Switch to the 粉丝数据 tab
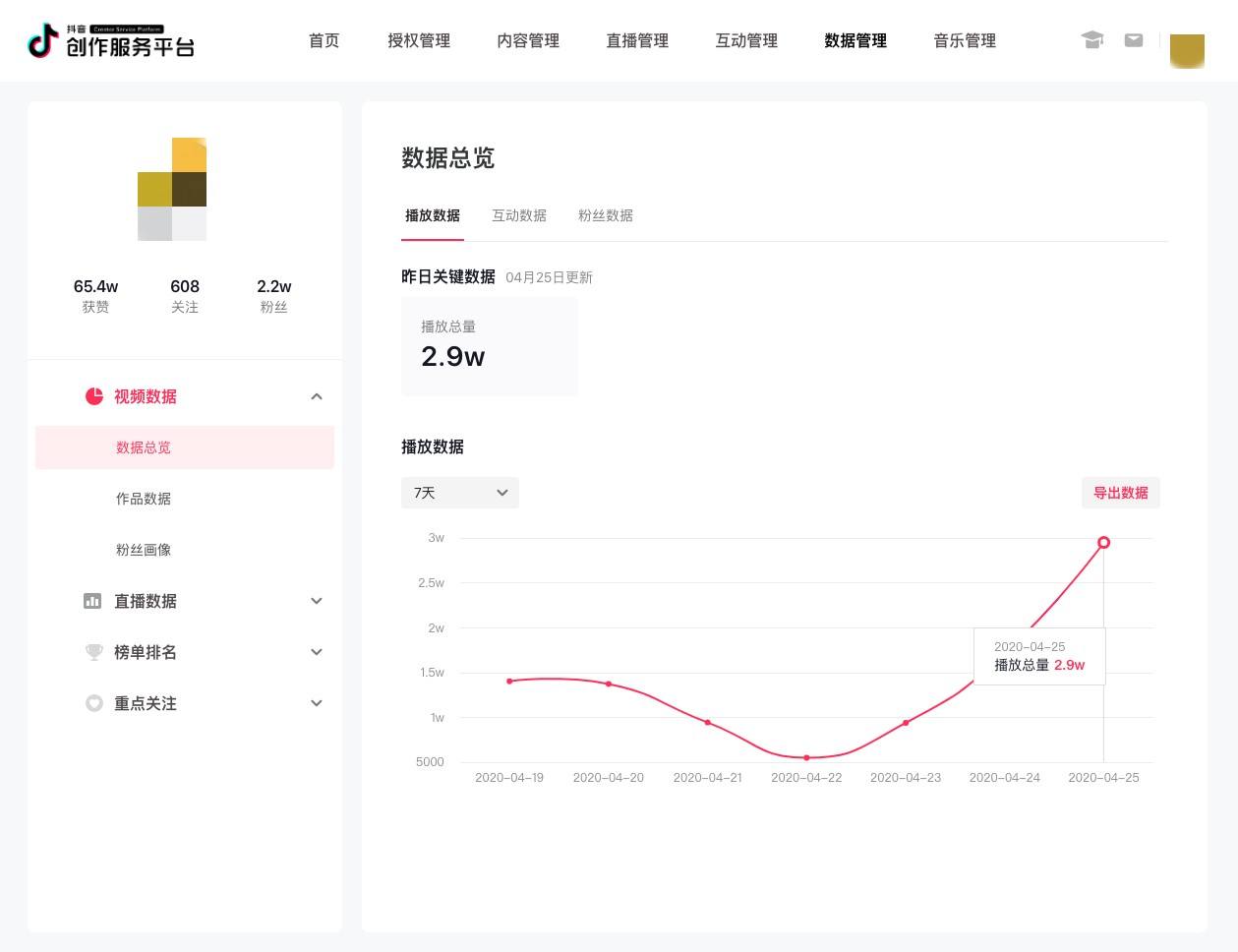Image resolution: width=1238 pixels, height=952 pixels. click(605, 215)
